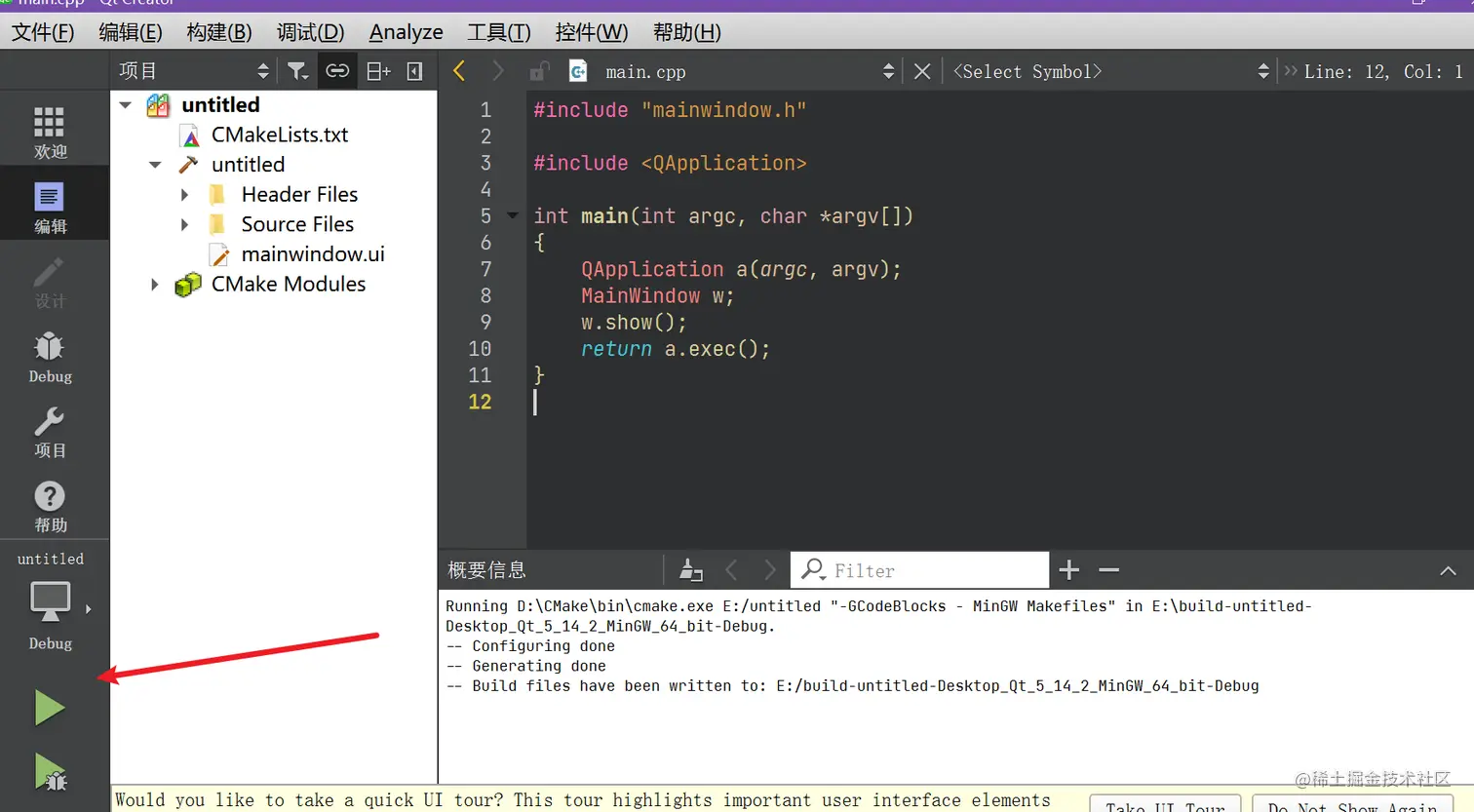Collapse the top-level untitled project node

coord(126,105)
